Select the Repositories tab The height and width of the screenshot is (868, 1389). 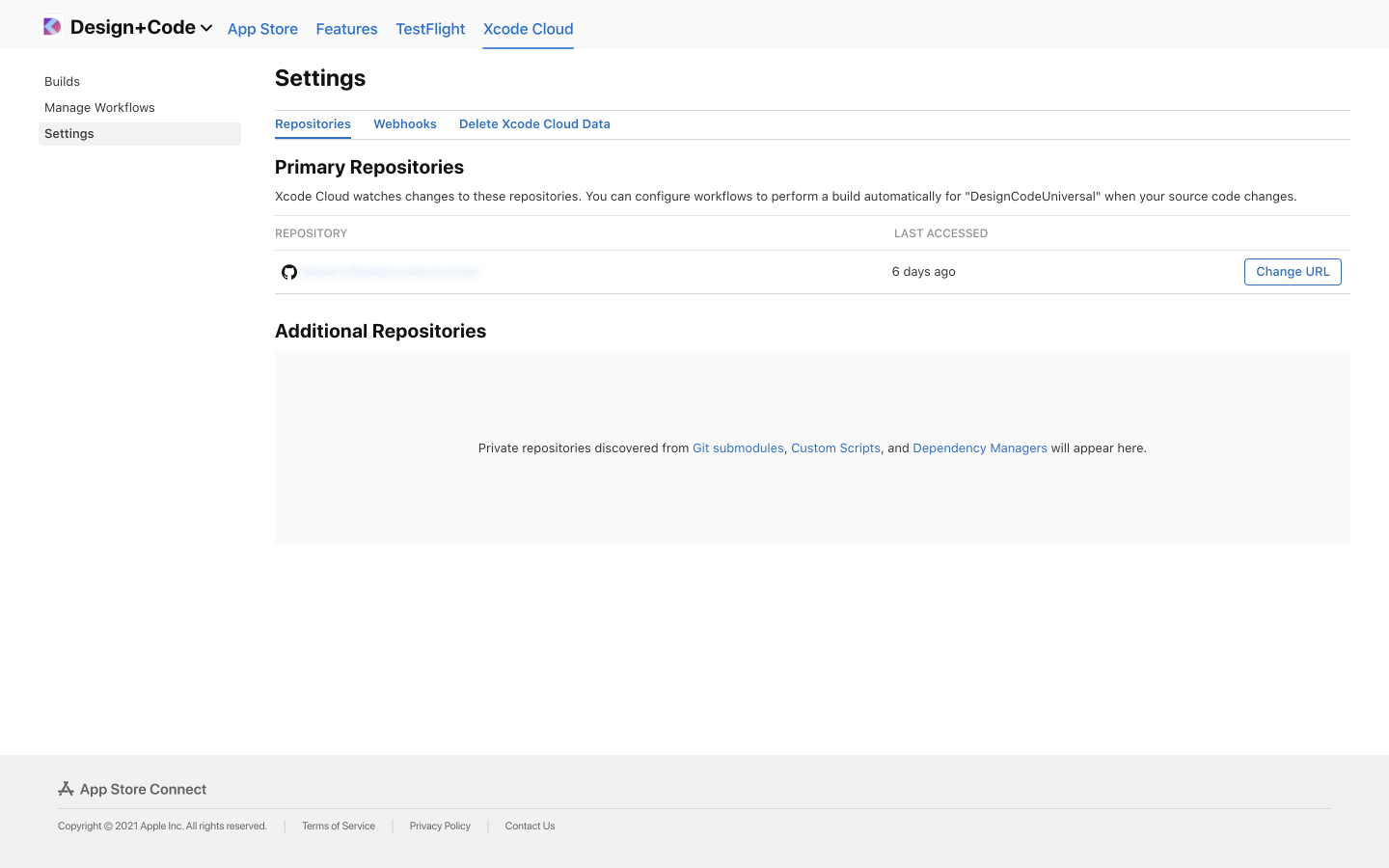pos(313,123)
